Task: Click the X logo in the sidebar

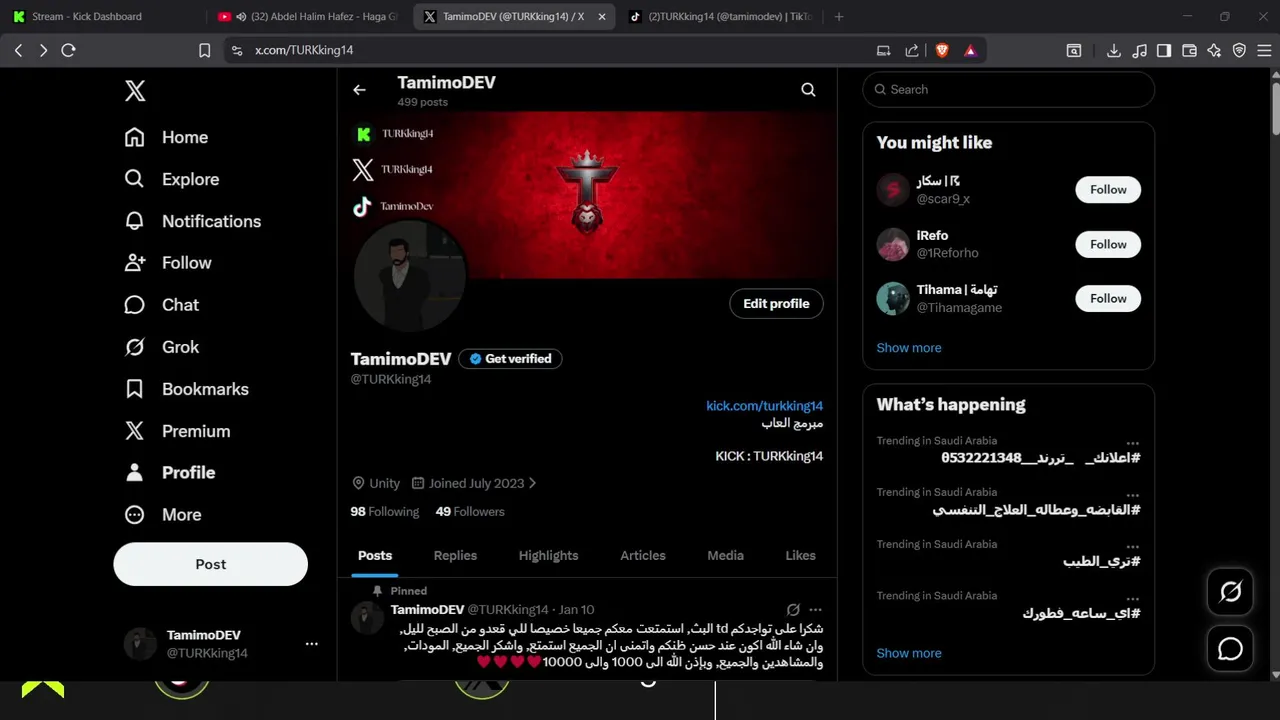Action: pos(135,91)
